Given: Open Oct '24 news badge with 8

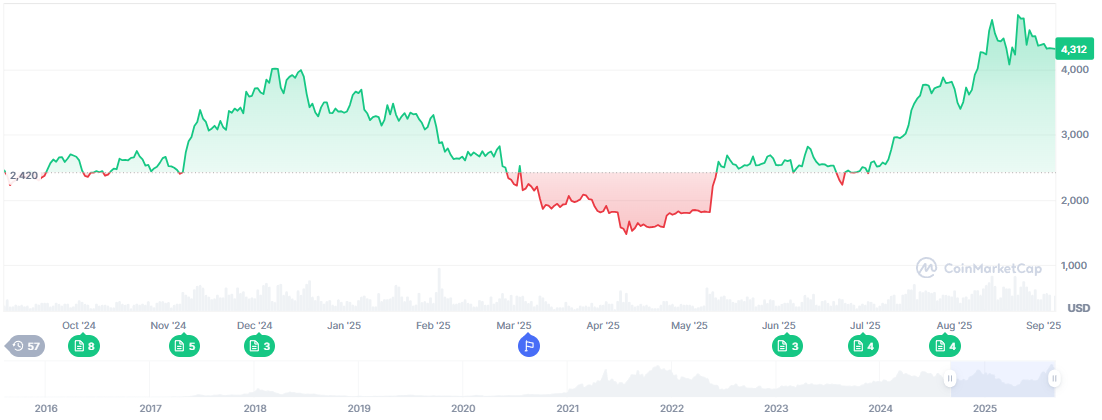Looking at the screenshot, I should [83, 346].
